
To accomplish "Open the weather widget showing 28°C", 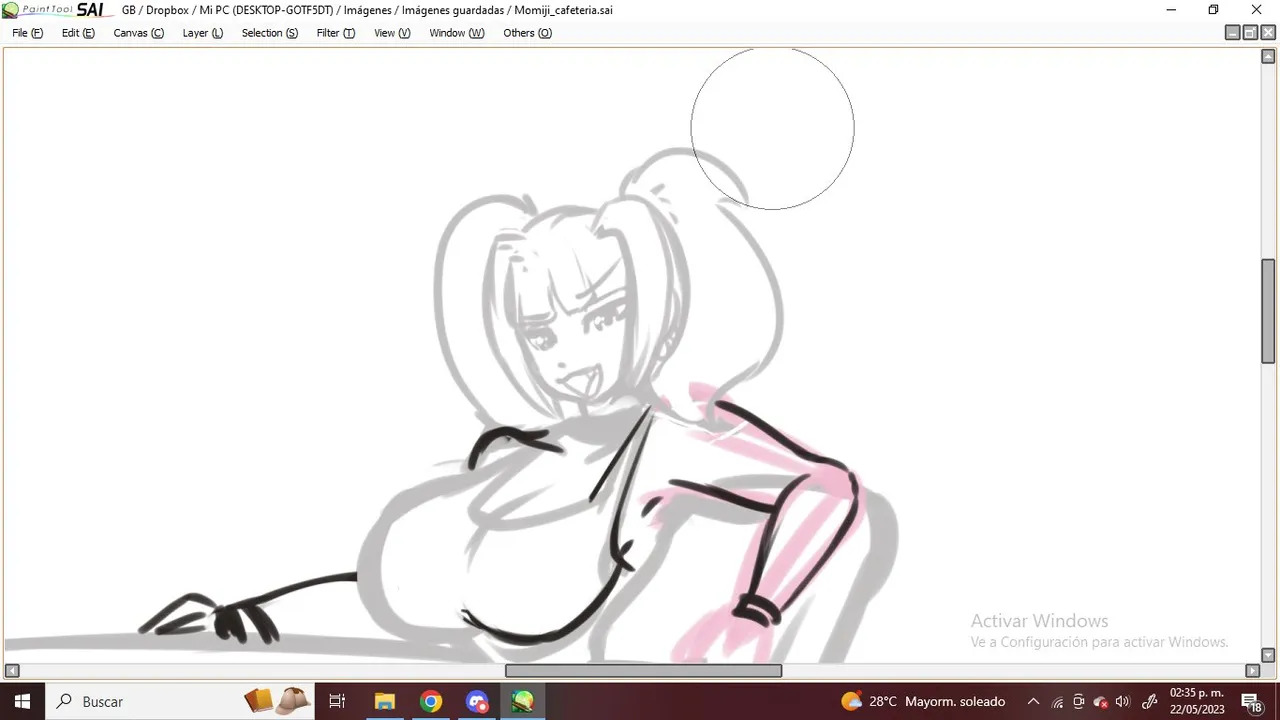I will click(x=922, y=701).
